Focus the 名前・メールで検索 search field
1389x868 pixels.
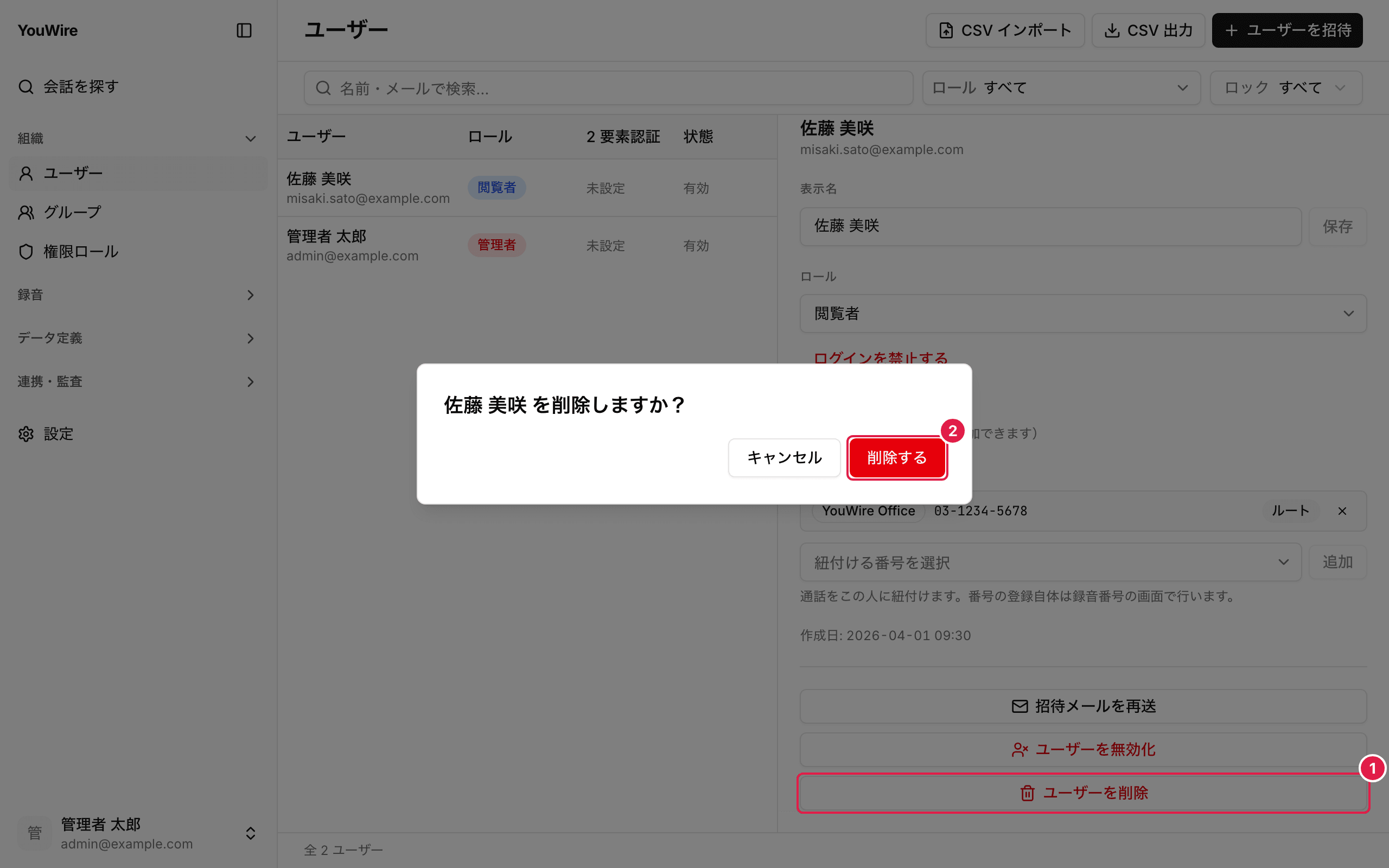(608, 88)
